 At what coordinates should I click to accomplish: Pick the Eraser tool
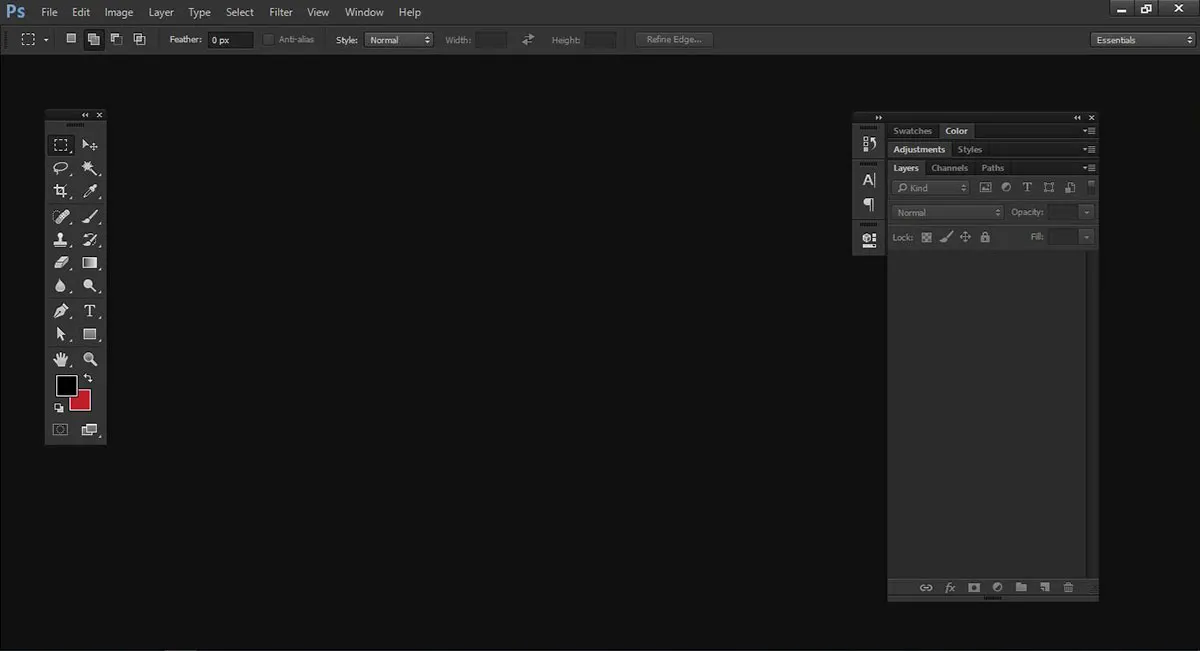tap(61, 263)
